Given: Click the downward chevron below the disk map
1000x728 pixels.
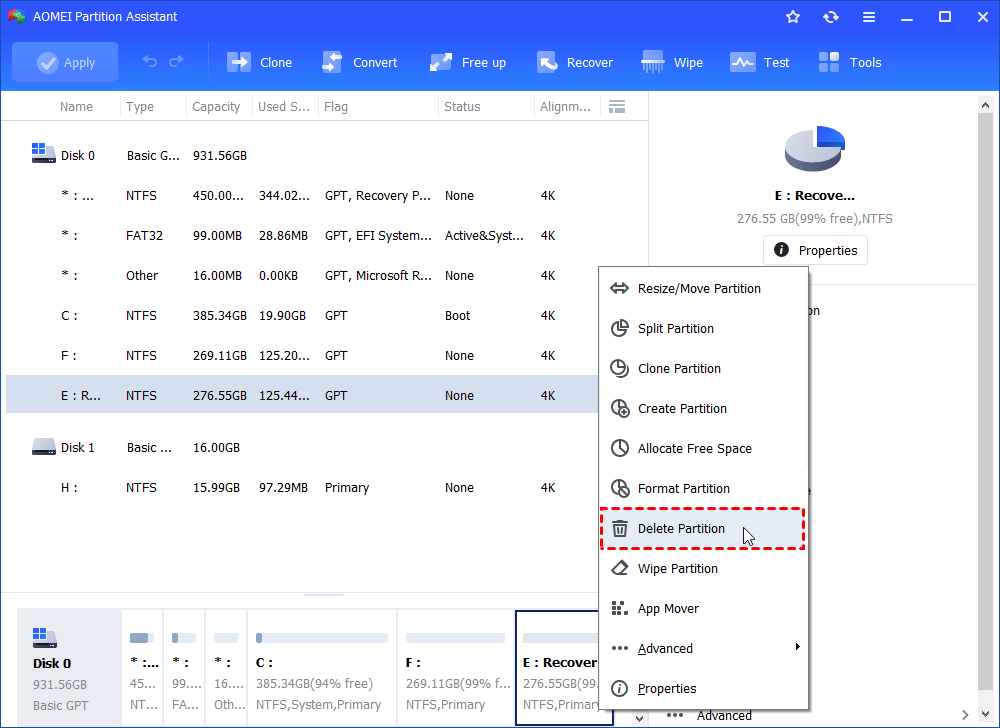Looking at the screenshot, I should pos(637,718).
